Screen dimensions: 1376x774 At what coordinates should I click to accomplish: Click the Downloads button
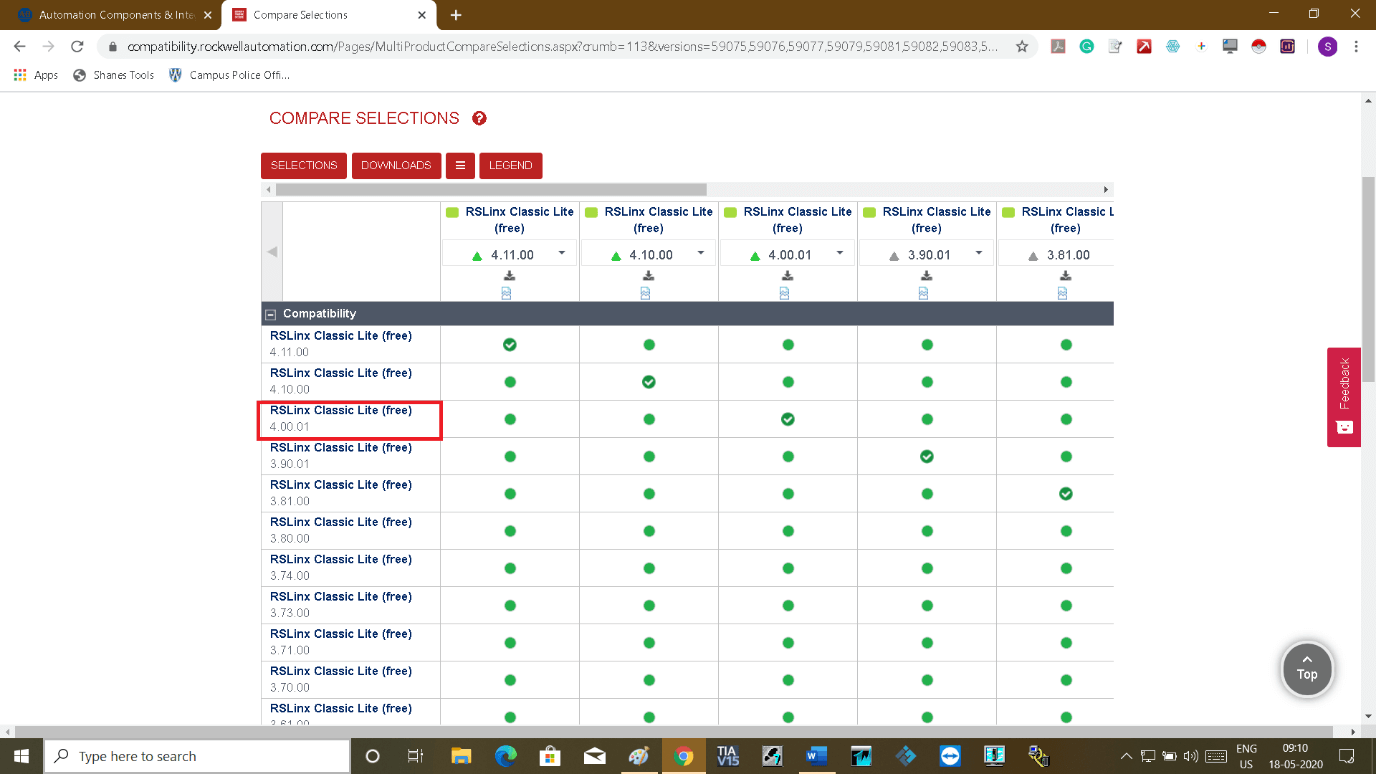[396, 165]
